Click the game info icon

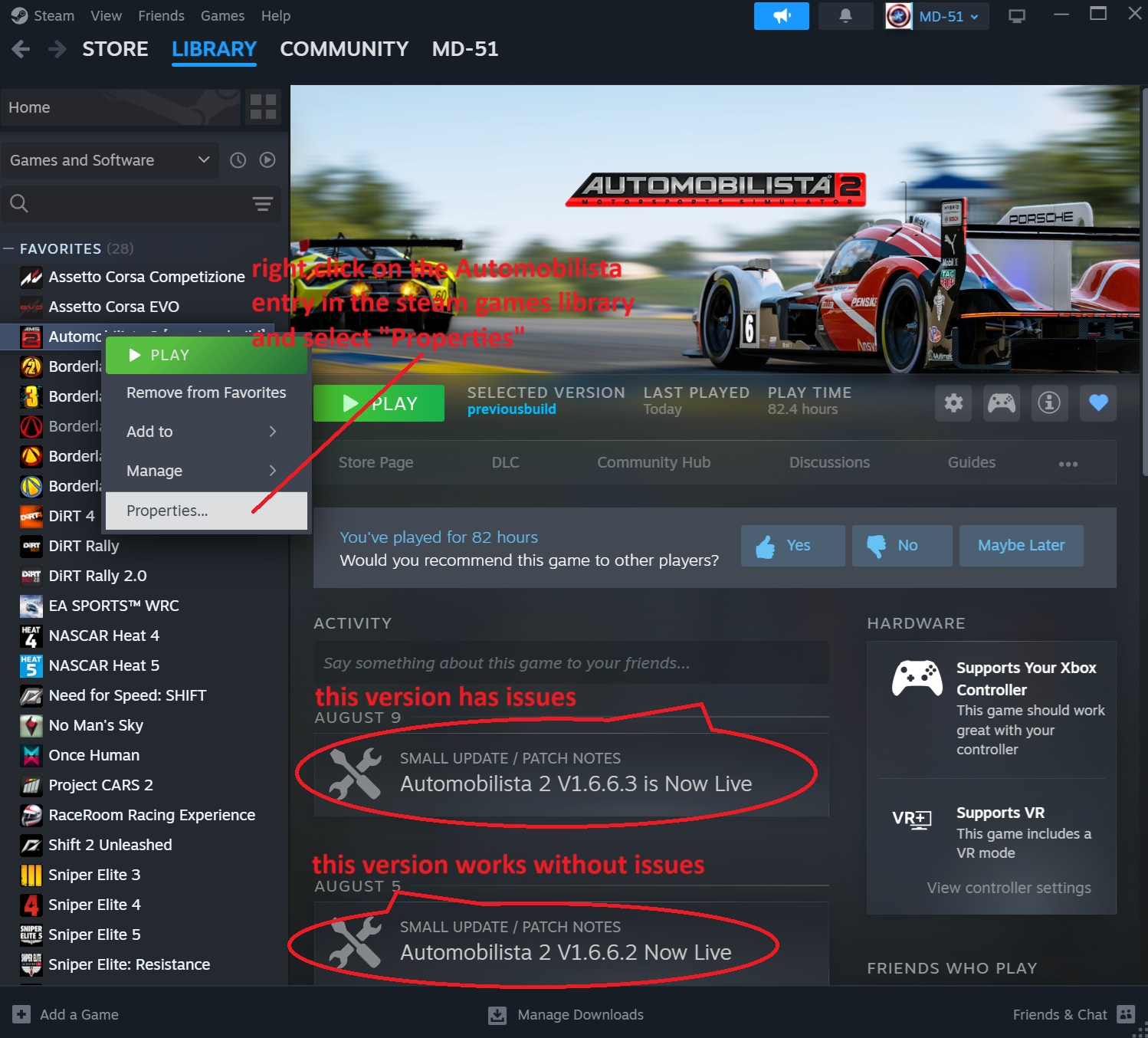[x=1049, y=402]
